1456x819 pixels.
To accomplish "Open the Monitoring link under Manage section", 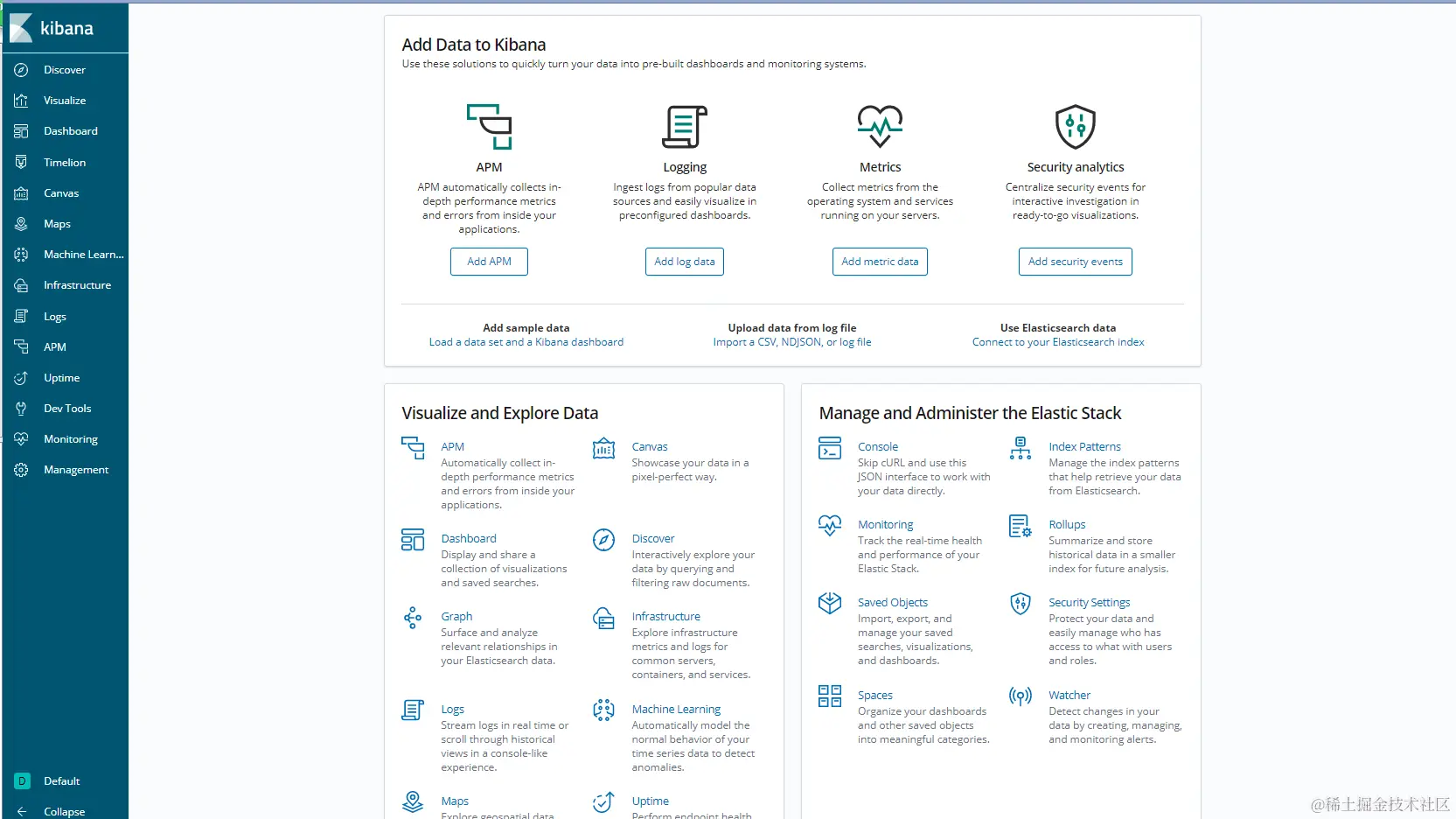I will 886,525.
